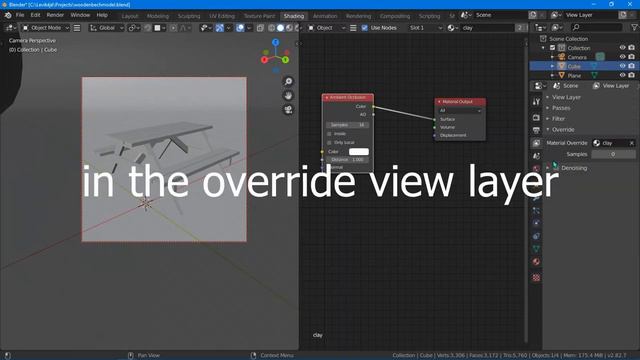Switch to the UV Editing workspace tab
Viewport: 640px width, 360px height.
pos(222,16)
